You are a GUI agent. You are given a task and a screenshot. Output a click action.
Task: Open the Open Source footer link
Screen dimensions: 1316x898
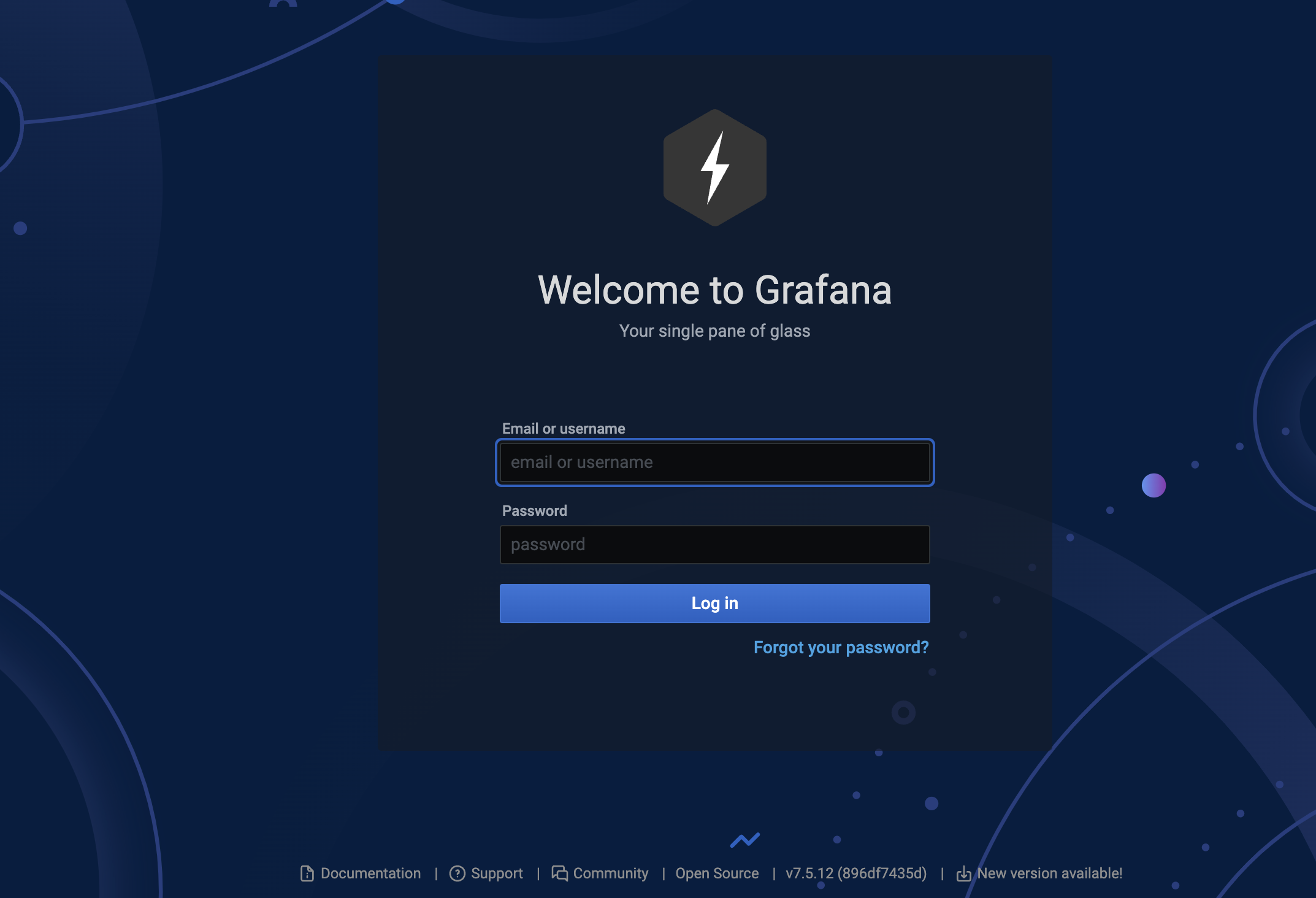[x=717, y=873]
